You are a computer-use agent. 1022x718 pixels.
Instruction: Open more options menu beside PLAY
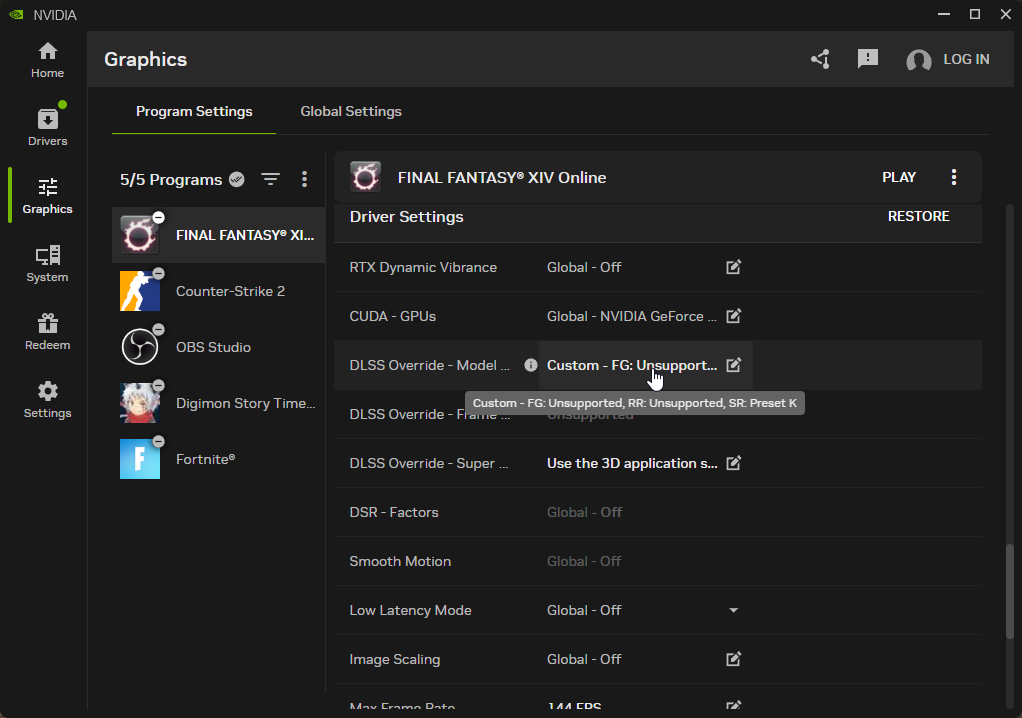(953, 177)
